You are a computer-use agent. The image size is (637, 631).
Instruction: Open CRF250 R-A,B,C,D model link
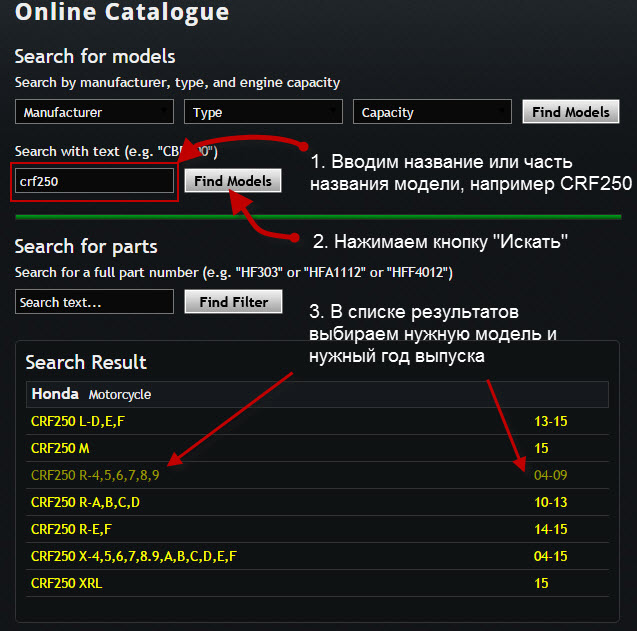85,502
